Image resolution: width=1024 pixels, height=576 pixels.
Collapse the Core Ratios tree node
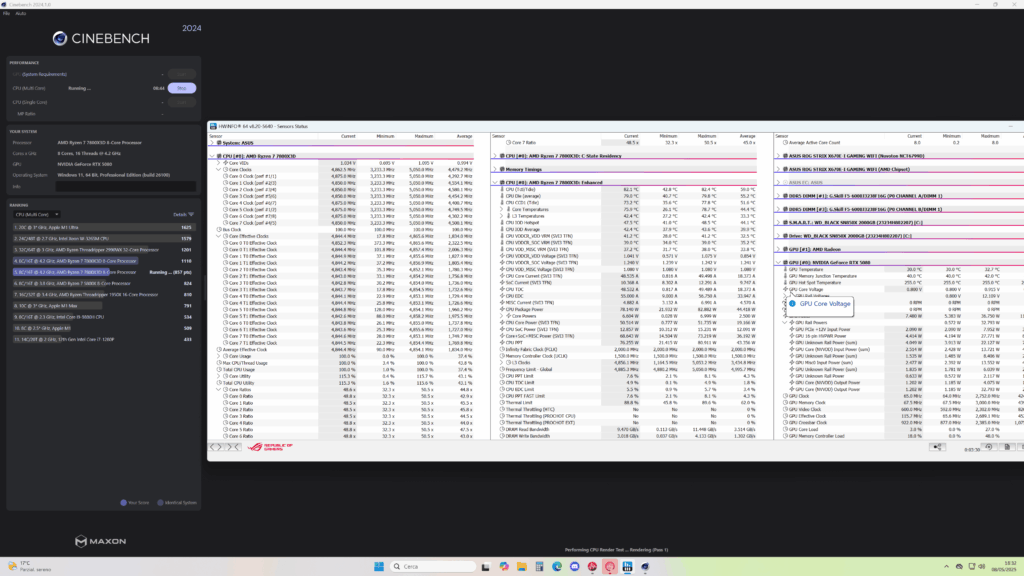coord(219,389)
